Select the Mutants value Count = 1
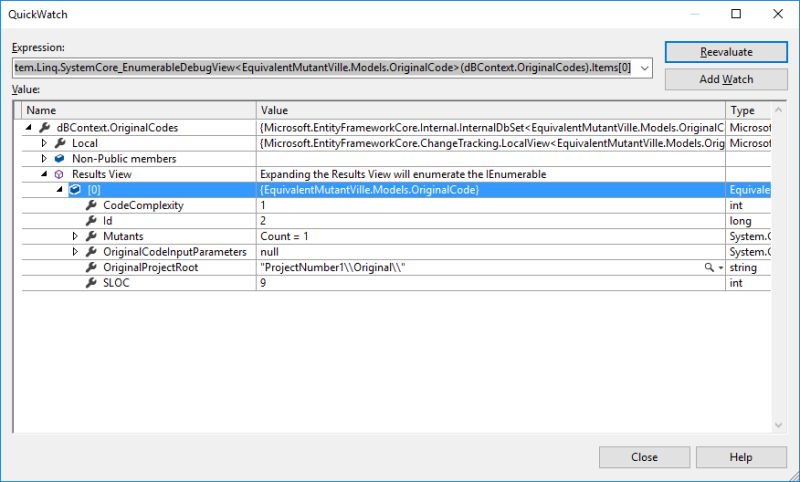Image resolution: width=800 pixels, height=482 pixels. coord(284,237)
